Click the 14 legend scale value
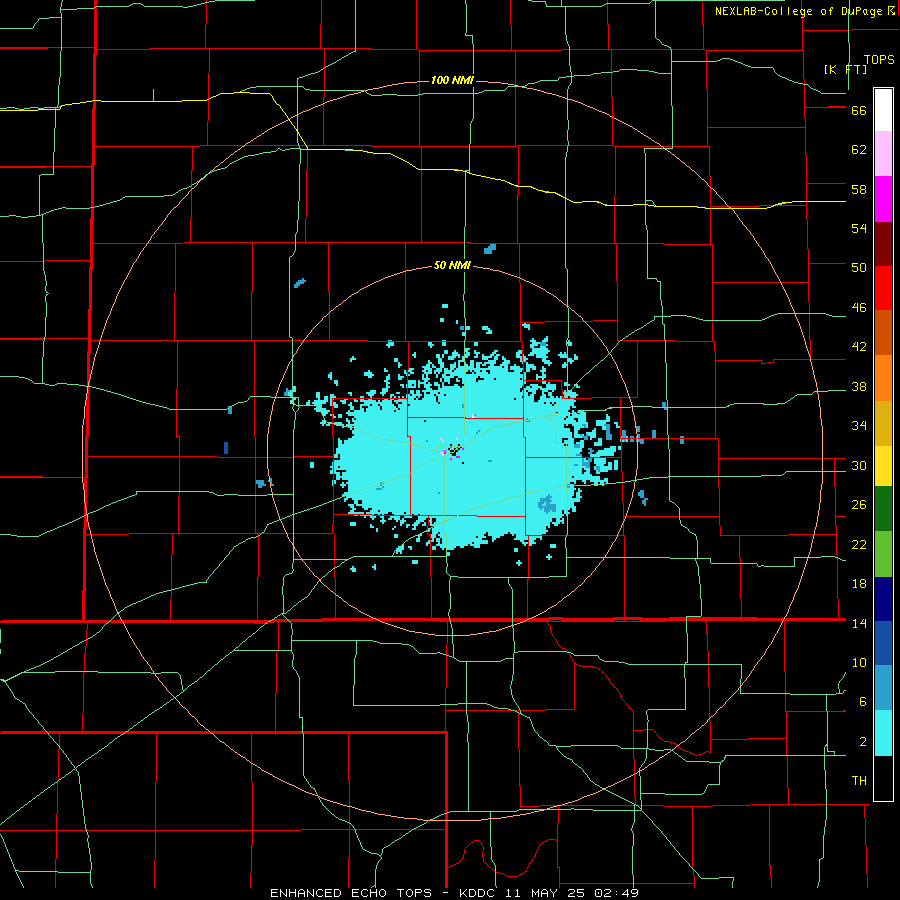 tap(859, 623)
